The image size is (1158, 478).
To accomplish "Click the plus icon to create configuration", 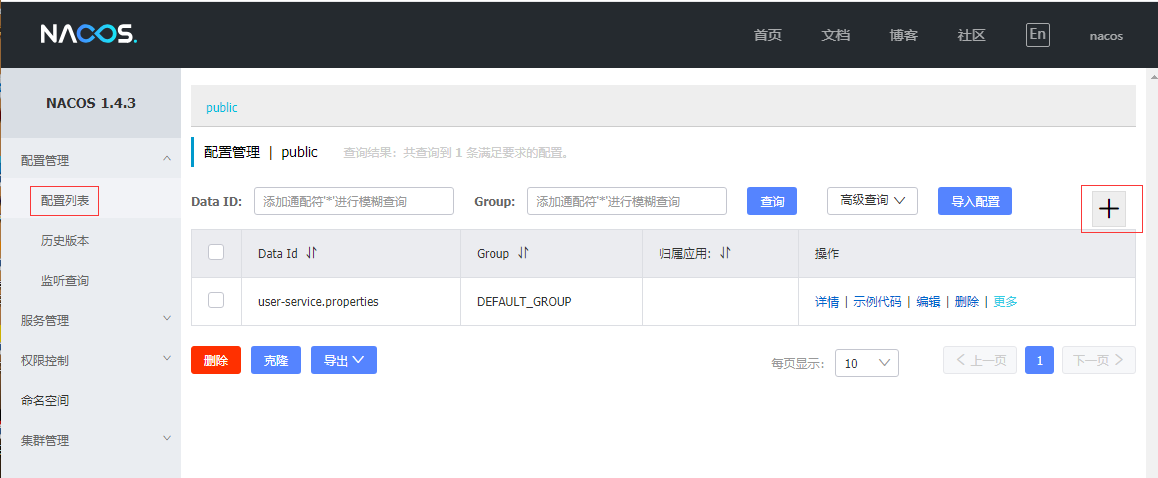I will (x=1109, y=209).
